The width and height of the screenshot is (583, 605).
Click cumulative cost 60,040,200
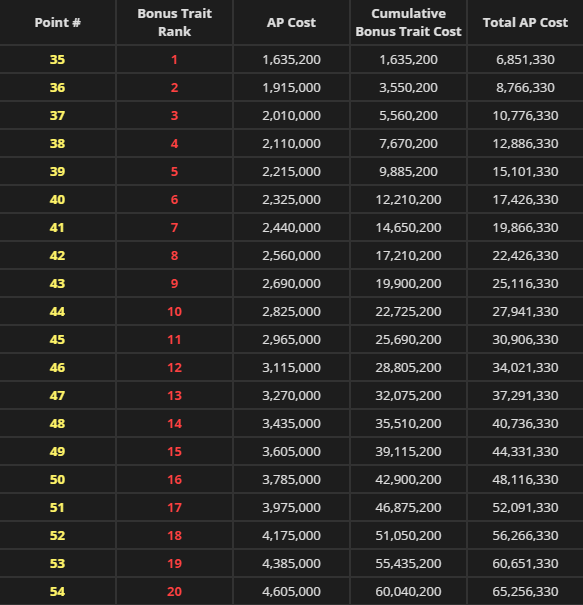pos(408,591)
